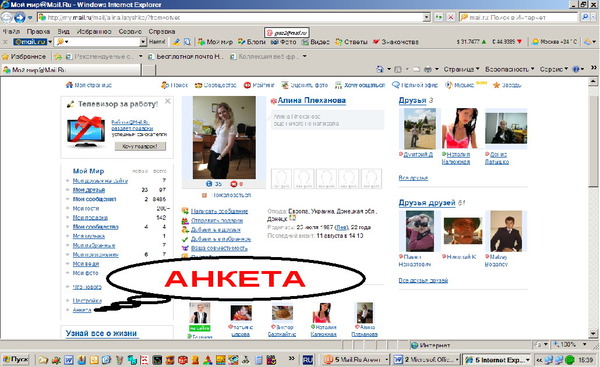Click the Хочу подарок button
The width and height of the screenshot is (600, 367).
point(140,147)
